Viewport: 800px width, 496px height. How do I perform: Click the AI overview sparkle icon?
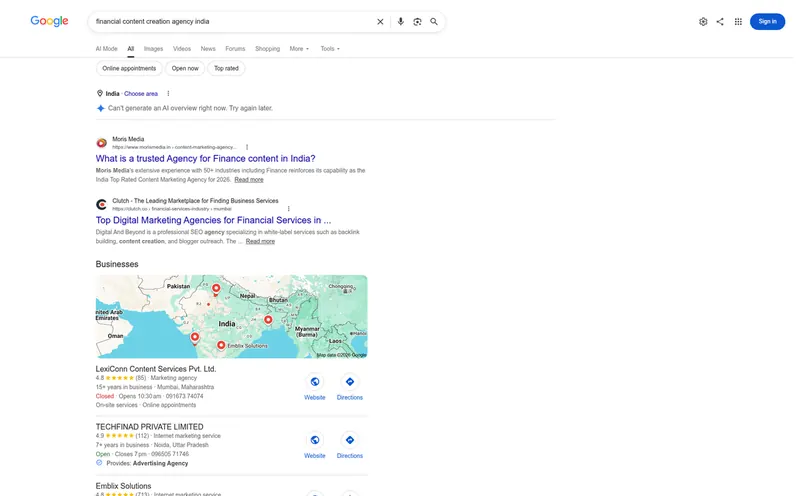[101, 108]
